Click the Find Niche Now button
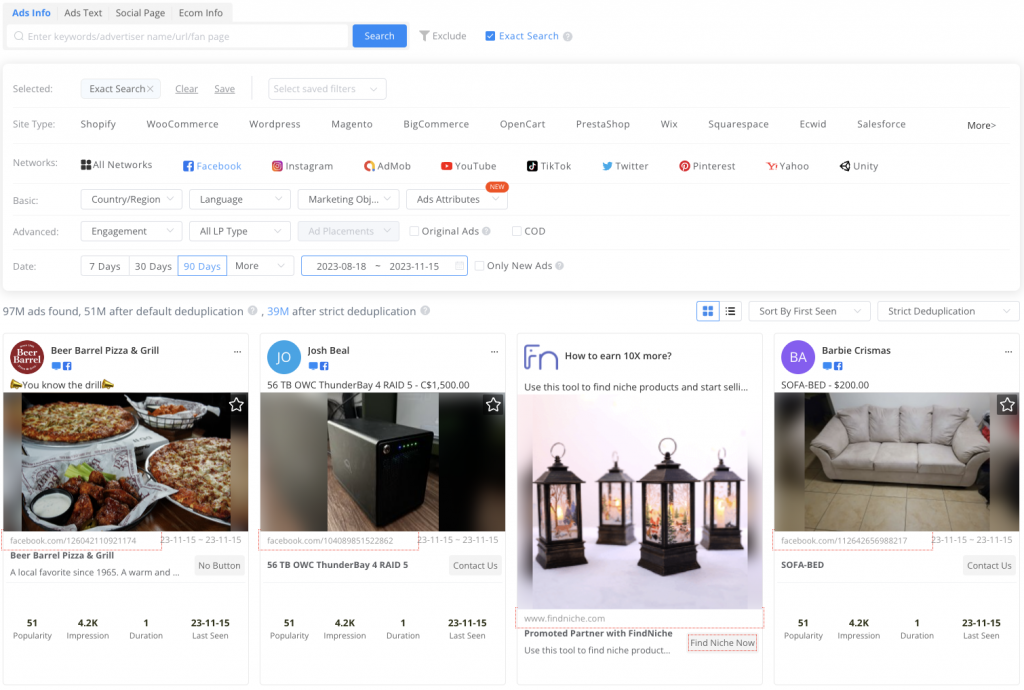1024x690 pixels. click(x=722, y=643)
